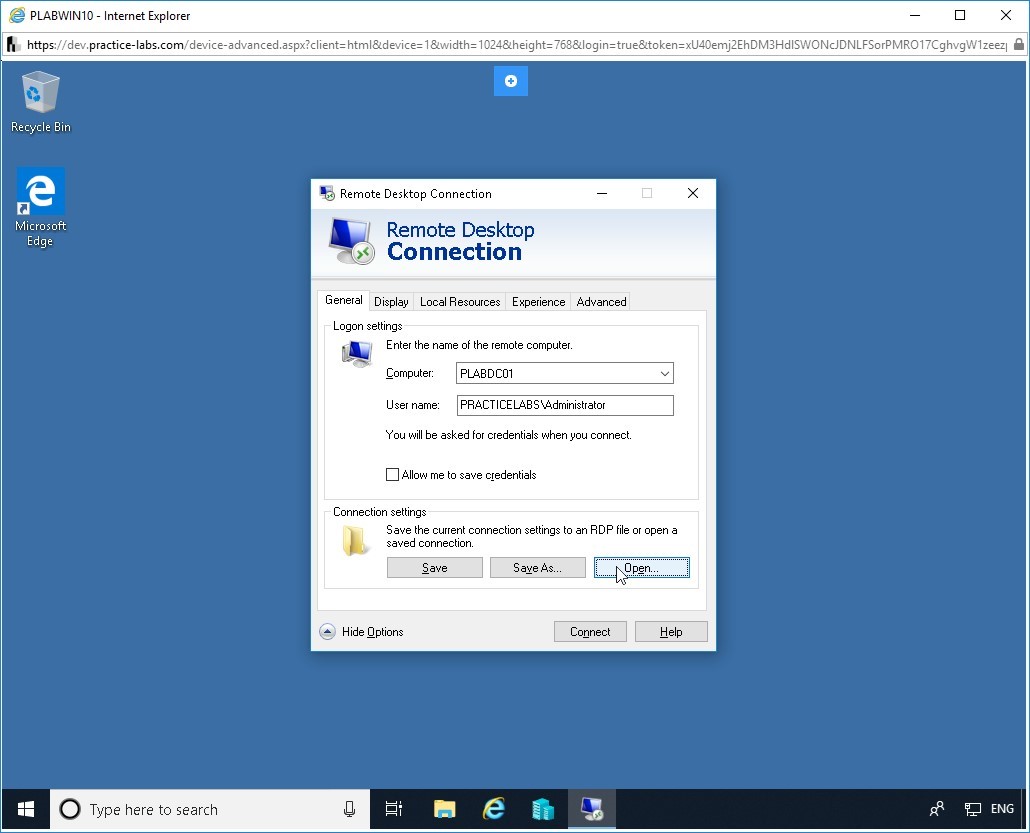The image size is (1030, 833).
Task: Click the Remote Desktop Connection title bar icon
Action: (x=327, y=193)
